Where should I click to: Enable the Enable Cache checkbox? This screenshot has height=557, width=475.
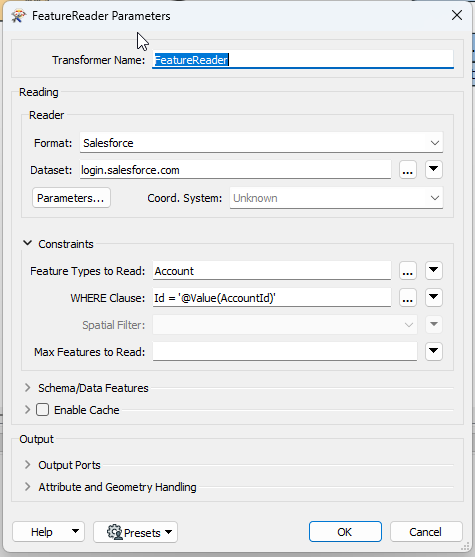(x=42, y=410)
